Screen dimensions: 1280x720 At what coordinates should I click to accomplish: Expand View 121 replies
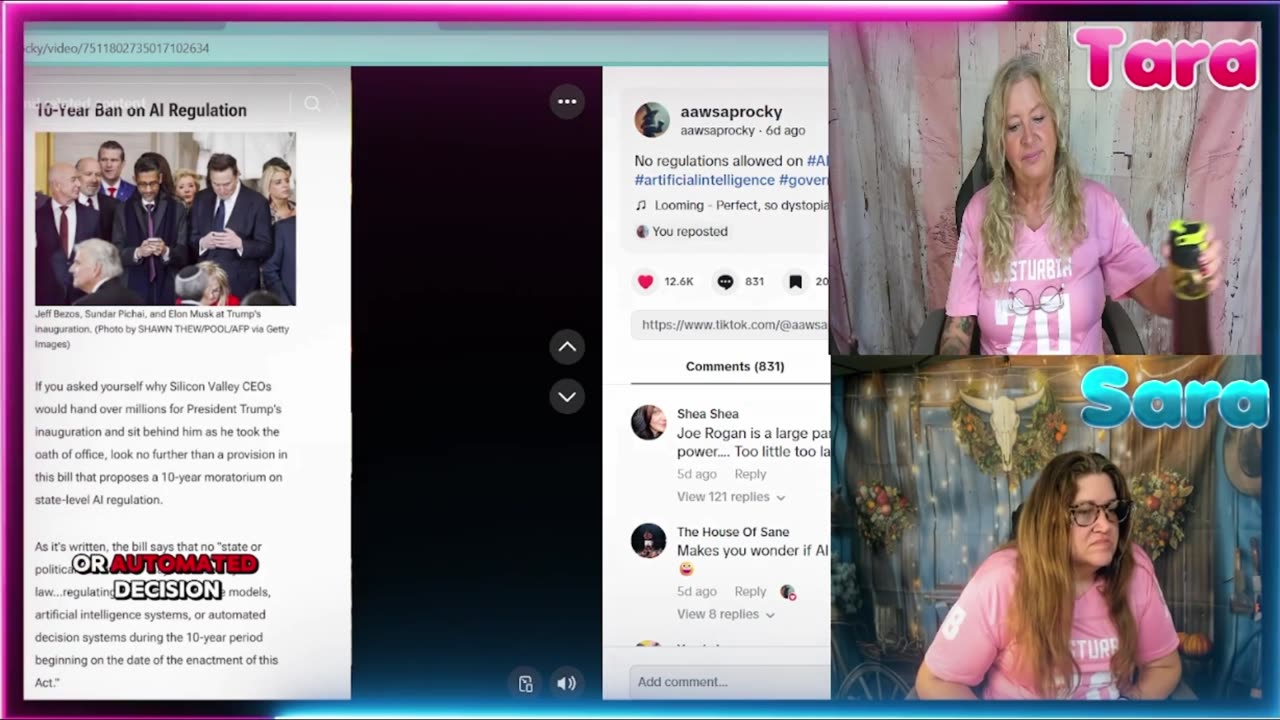(730, 497)
